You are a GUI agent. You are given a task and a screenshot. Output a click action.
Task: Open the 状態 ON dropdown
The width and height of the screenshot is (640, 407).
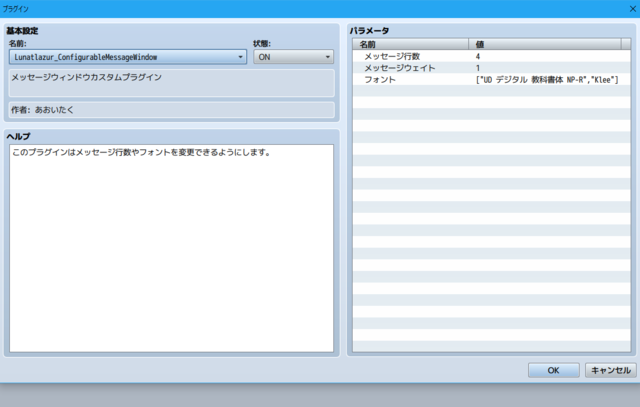(293, 57)
